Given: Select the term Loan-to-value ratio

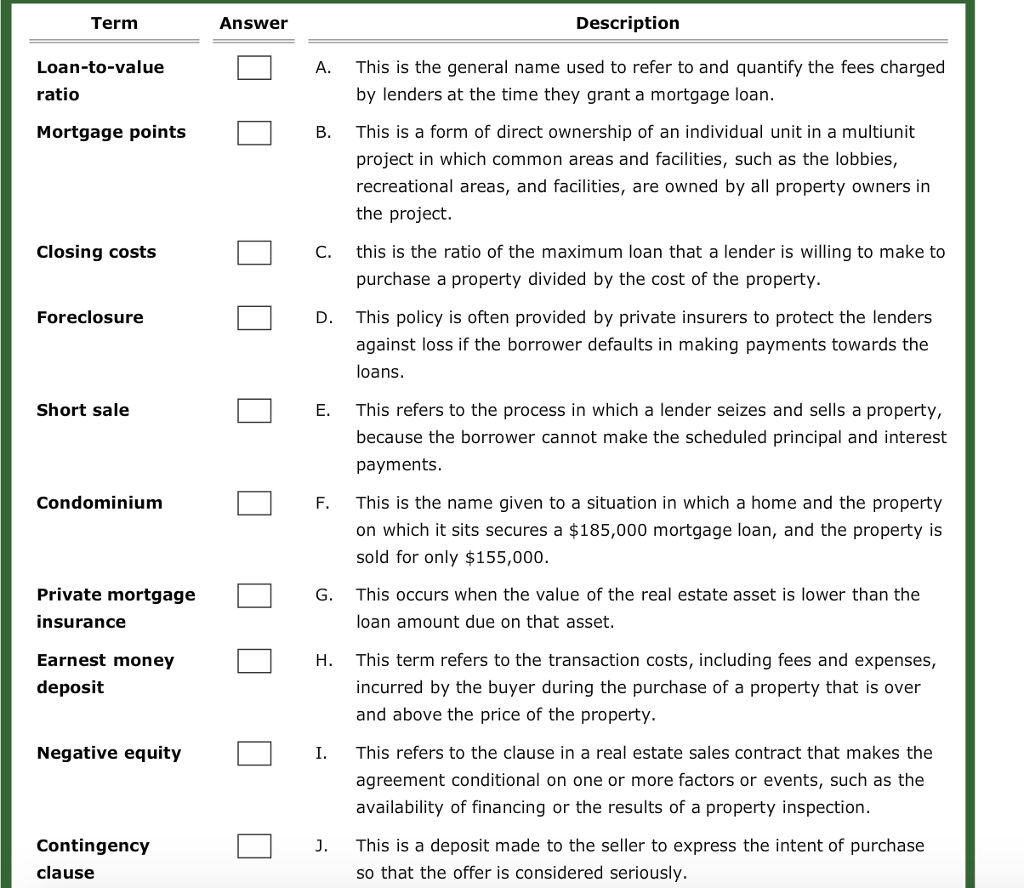Looking at the screenshot, I should click(100, 80).
